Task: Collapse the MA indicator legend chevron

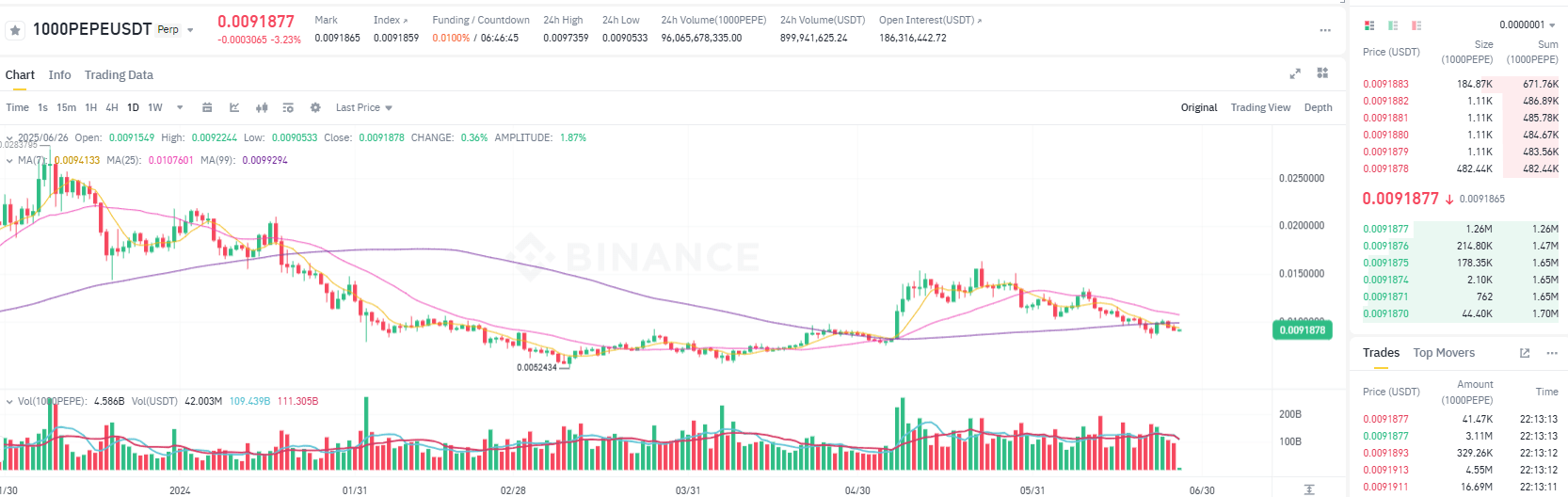Action: coord(9,160)
